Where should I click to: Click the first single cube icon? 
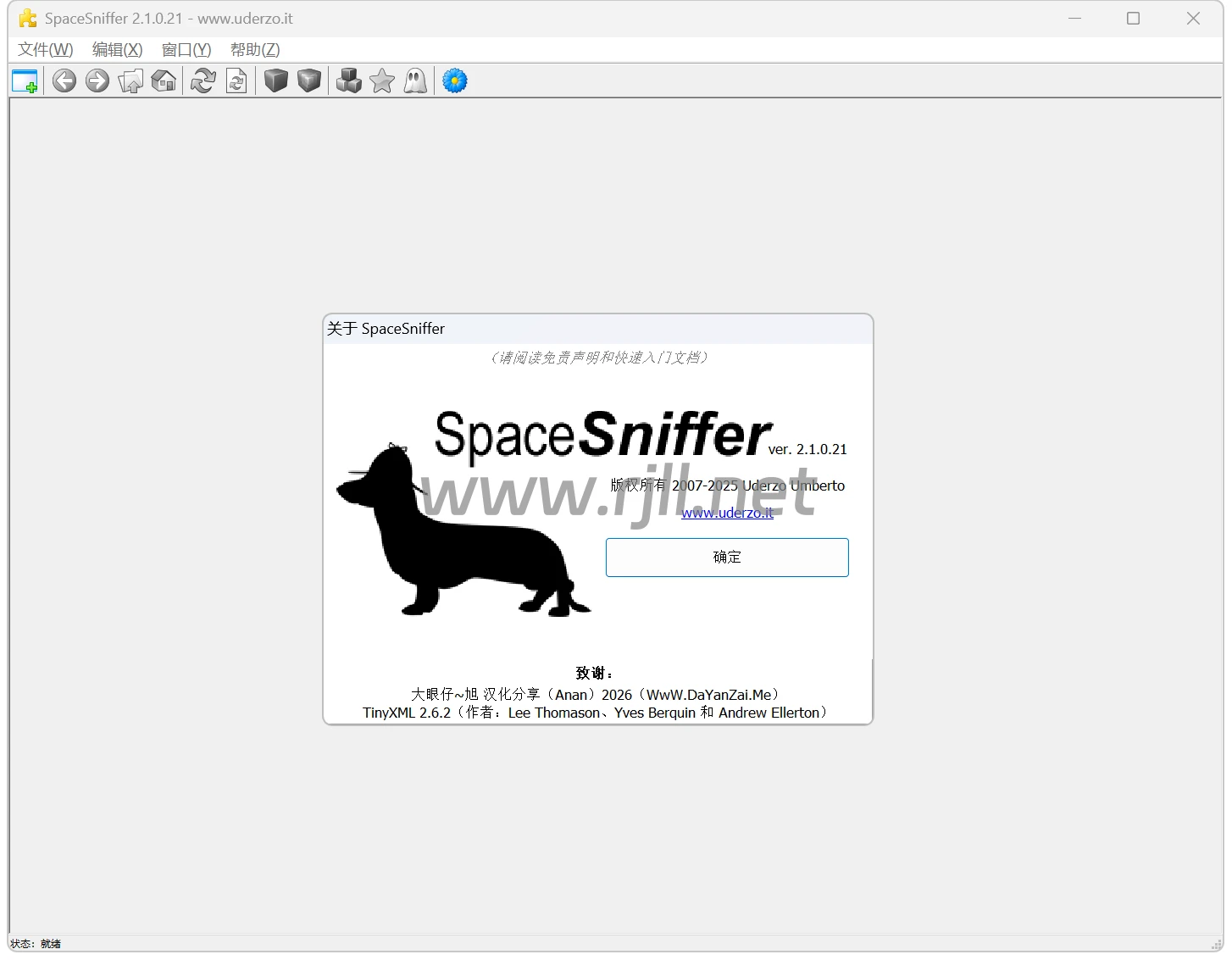pyautogui.click(x=276, y=81)
